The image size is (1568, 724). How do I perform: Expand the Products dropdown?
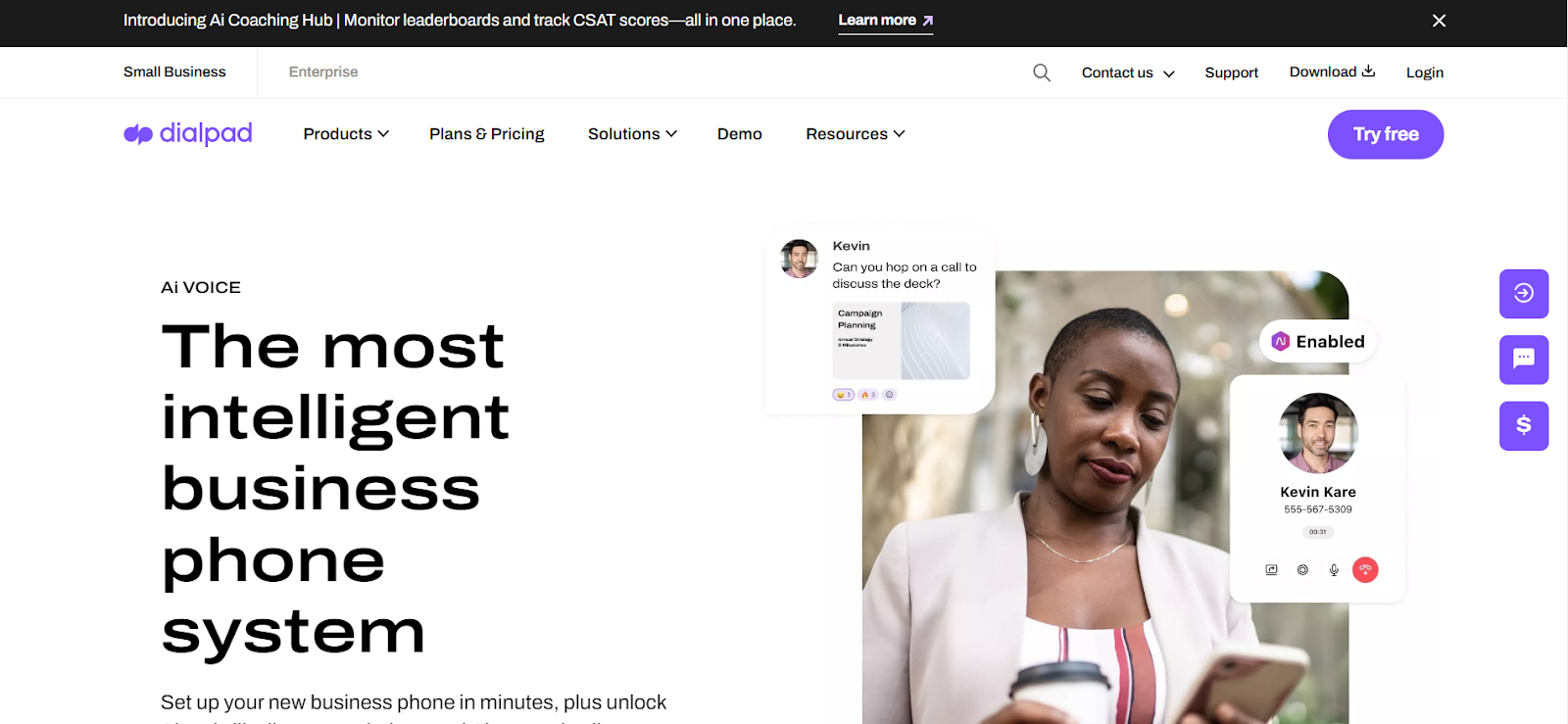346,134
